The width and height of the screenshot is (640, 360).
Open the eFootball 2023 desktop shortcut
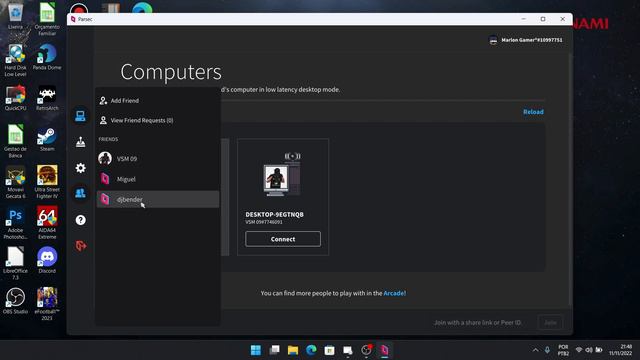click(x=47, y=304)
